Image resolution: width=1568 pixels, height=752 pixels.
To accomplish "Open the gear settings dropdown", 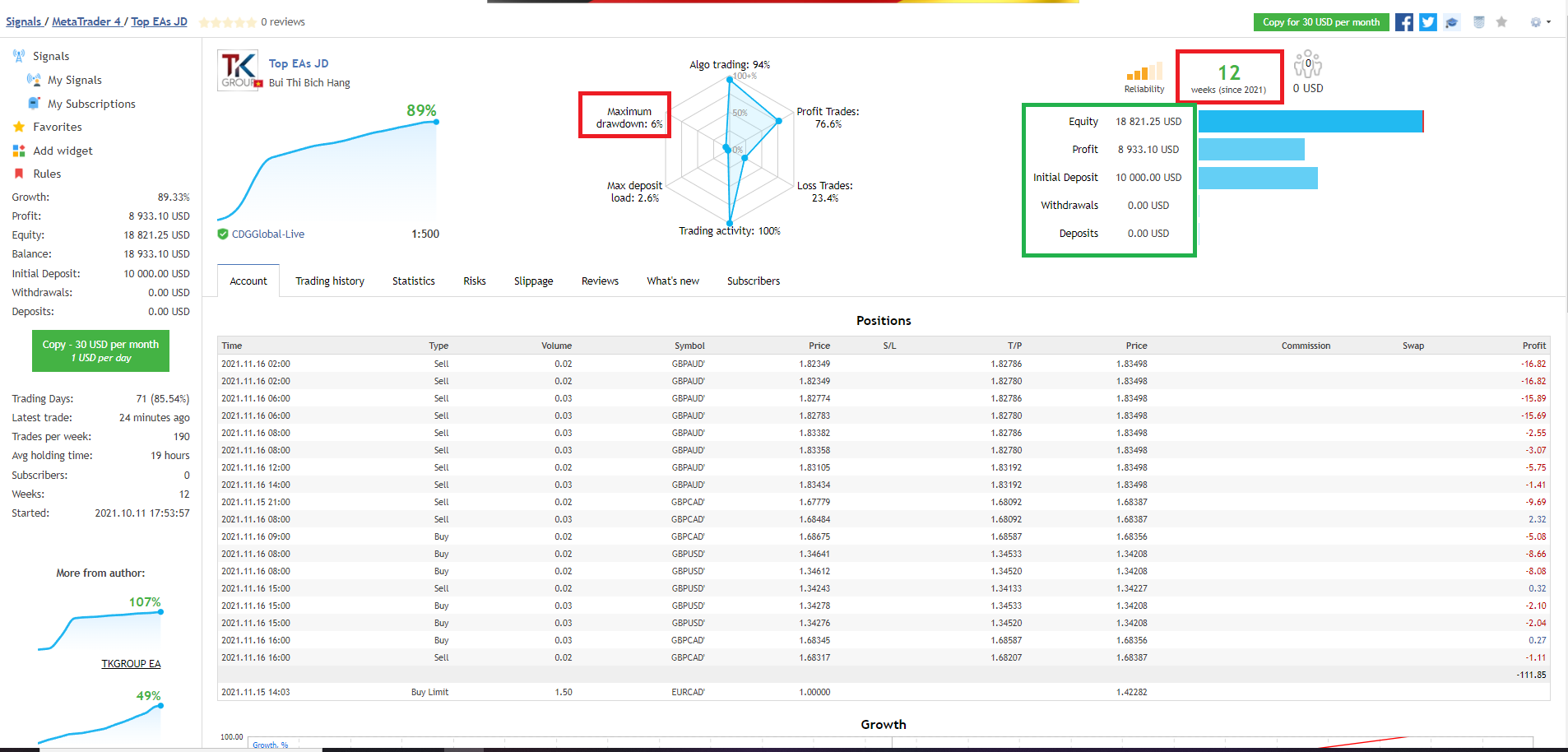I will (1540, 22).
